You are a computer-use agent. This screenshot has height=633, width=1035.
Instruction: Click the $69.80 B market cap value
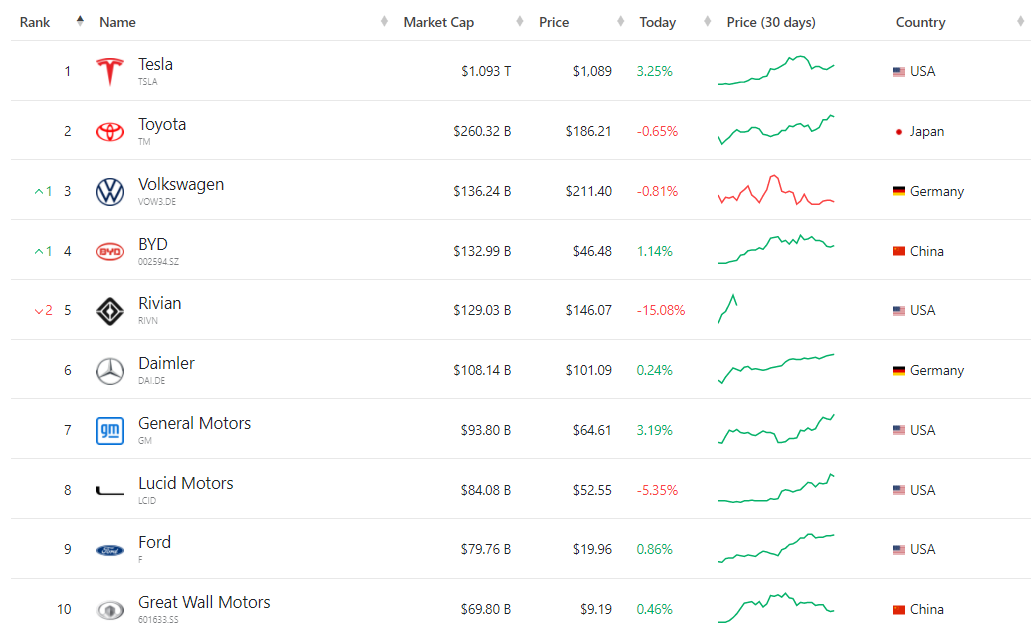click(x=486, y=609)
